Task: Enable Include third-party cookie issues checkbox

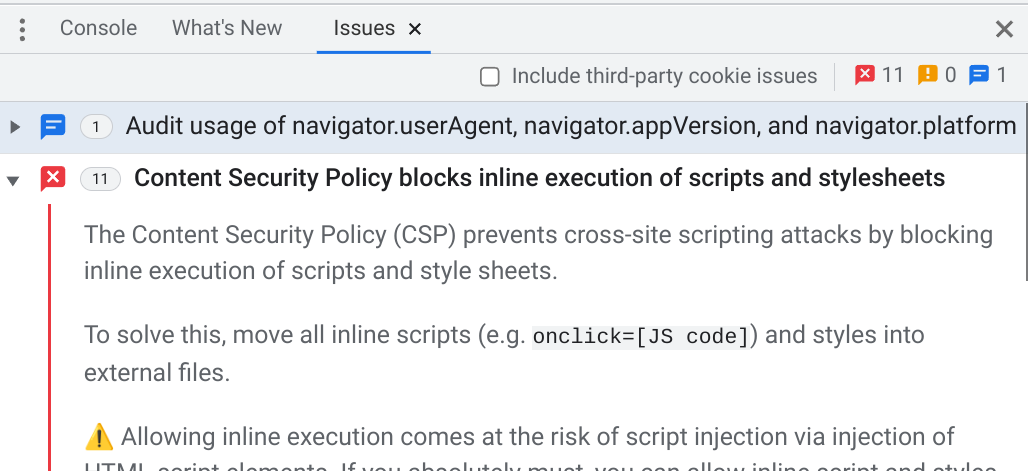Action: 490,76
